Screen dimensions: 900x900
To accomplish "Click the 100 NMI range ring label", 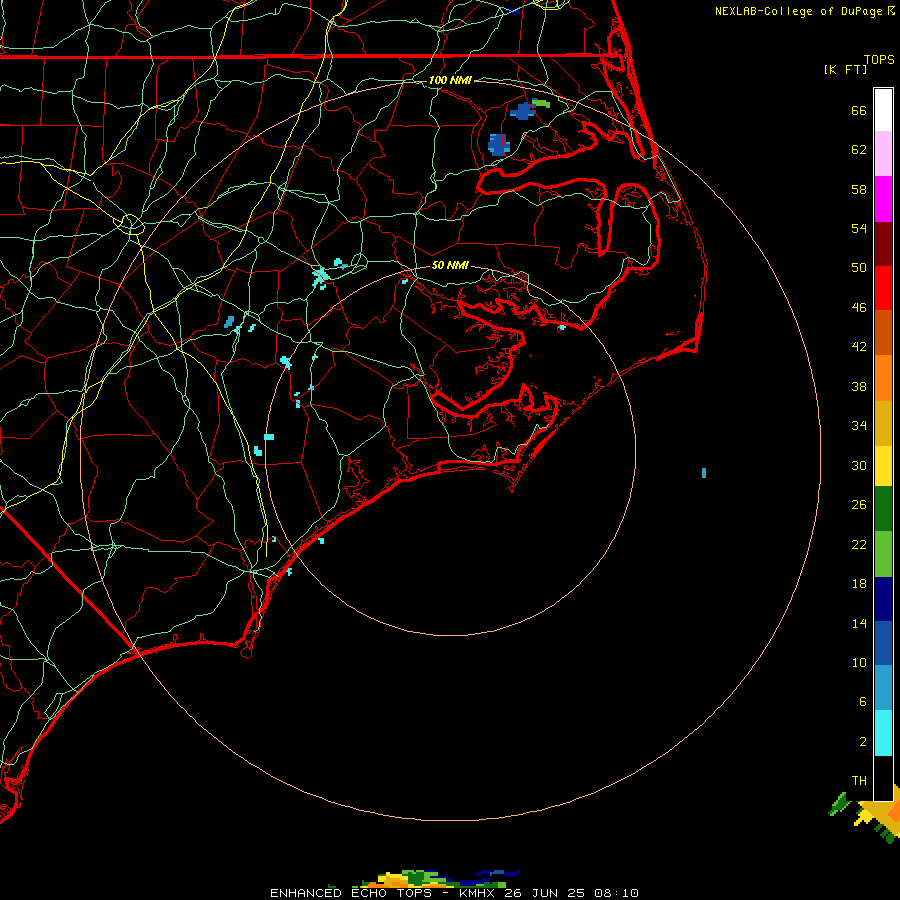I will (x=450, y=80).
